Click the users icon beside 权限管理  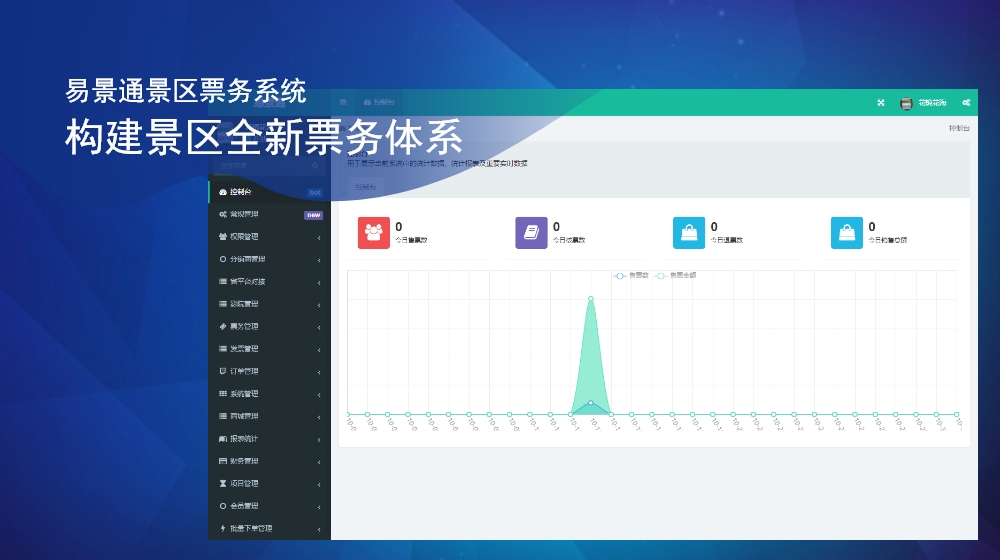(223, 237)
